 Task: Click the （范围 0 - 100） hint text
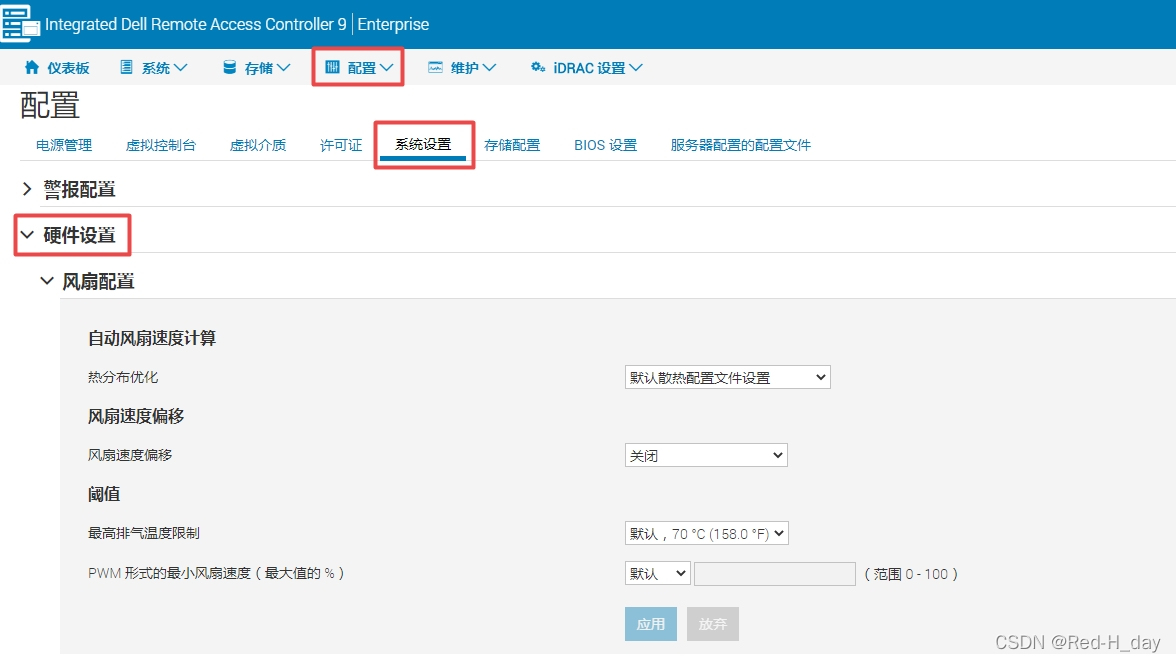(911, 574)
